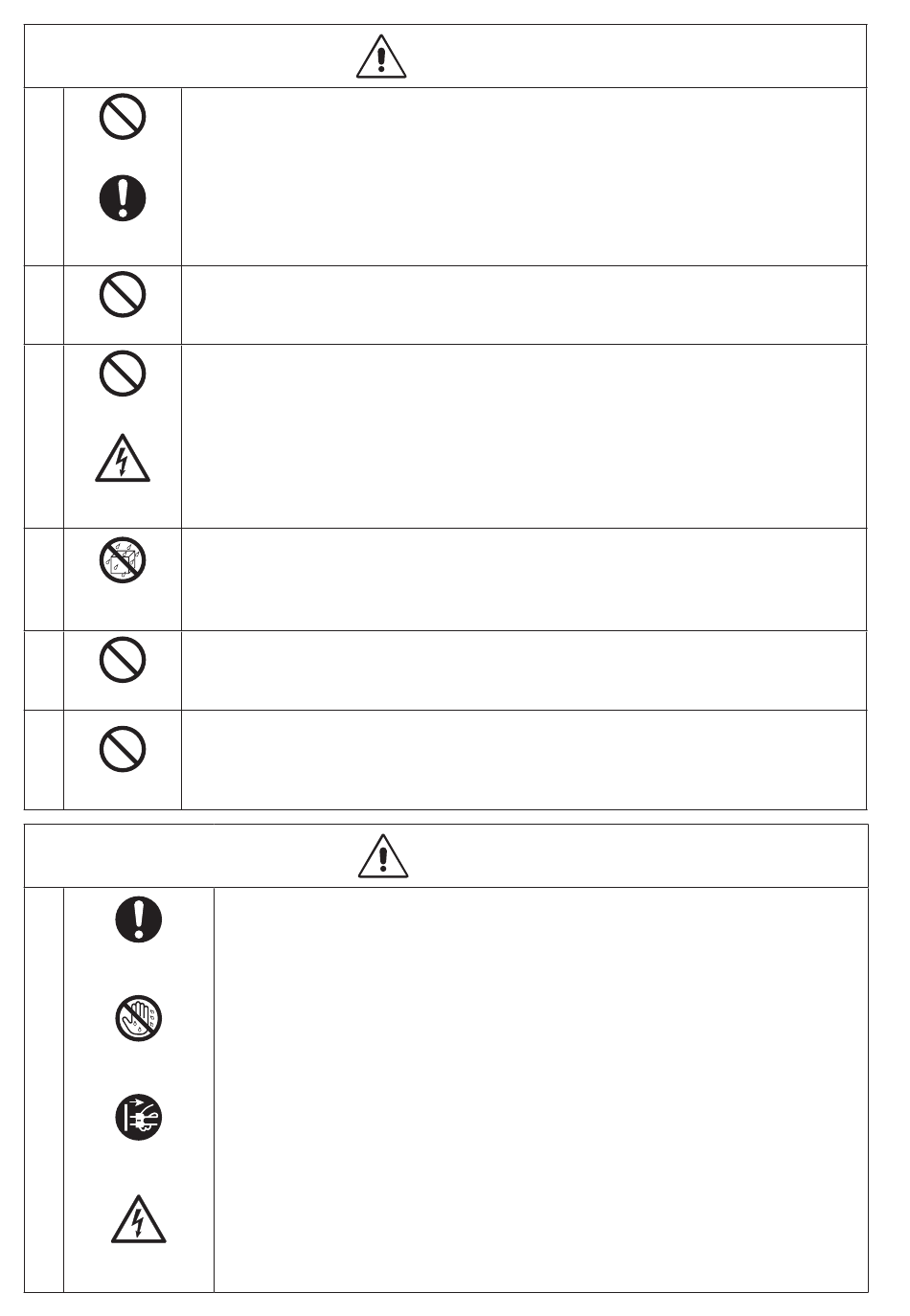Click the electric shock triangle in the bottom table
910x1316 pixels.
[139, 1220]
